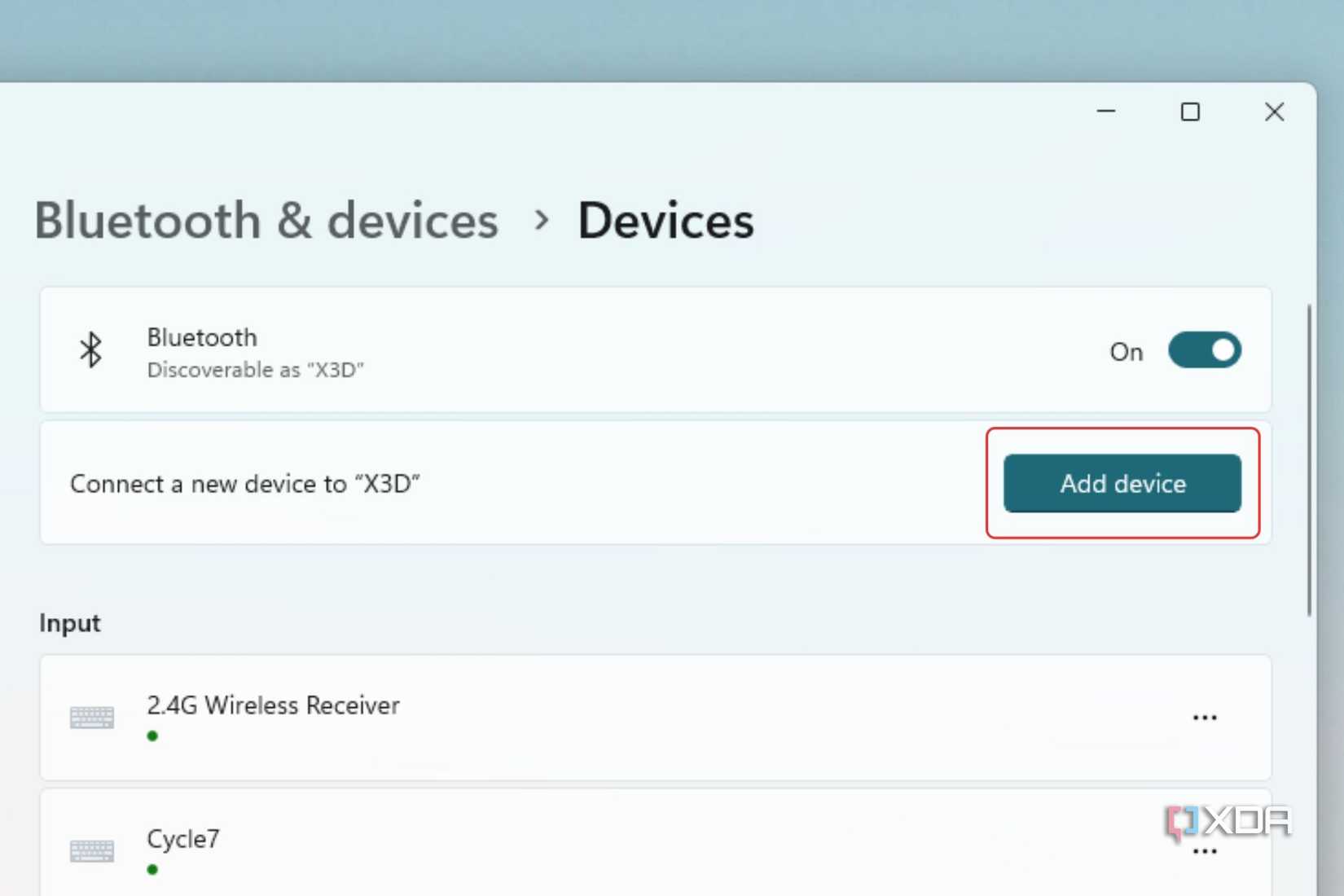Click the Connect a new device text
Screen dimensions: 1344x896
(244, 484)
